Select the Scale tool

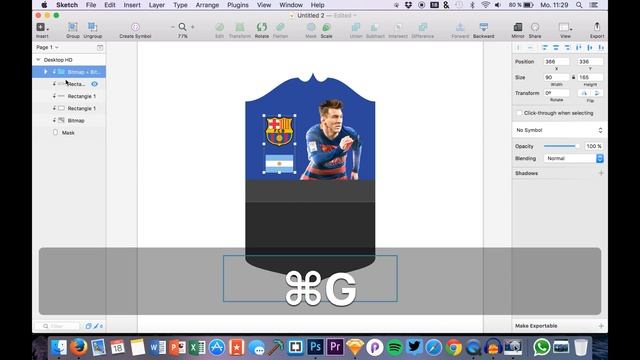click(x=327, y=27)
